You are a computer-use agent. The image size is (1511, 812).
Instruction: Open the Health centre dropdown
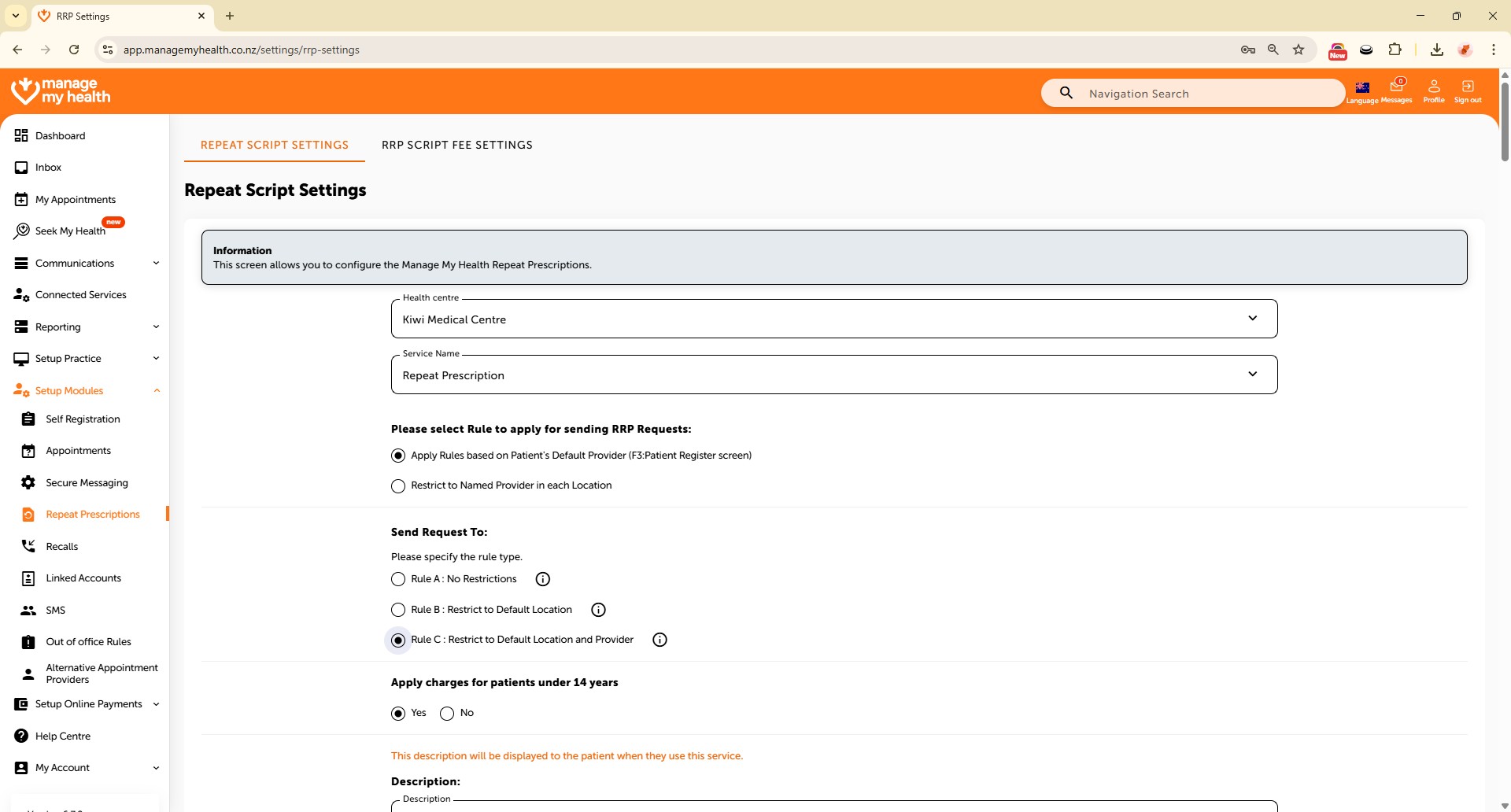(834, 319)
